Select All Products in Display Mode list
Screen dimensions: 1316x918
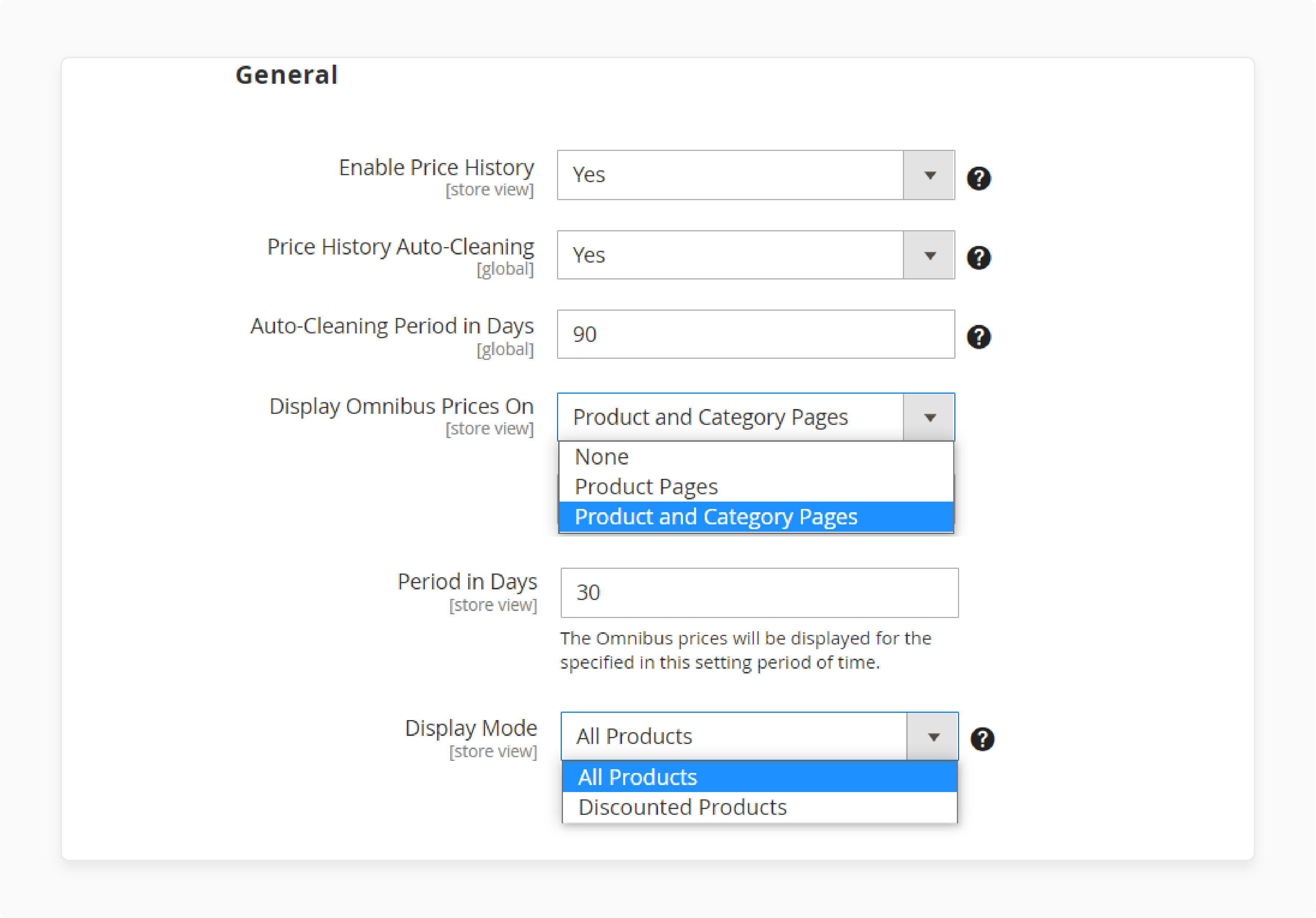pyautogui.click(x=759, y=777)
